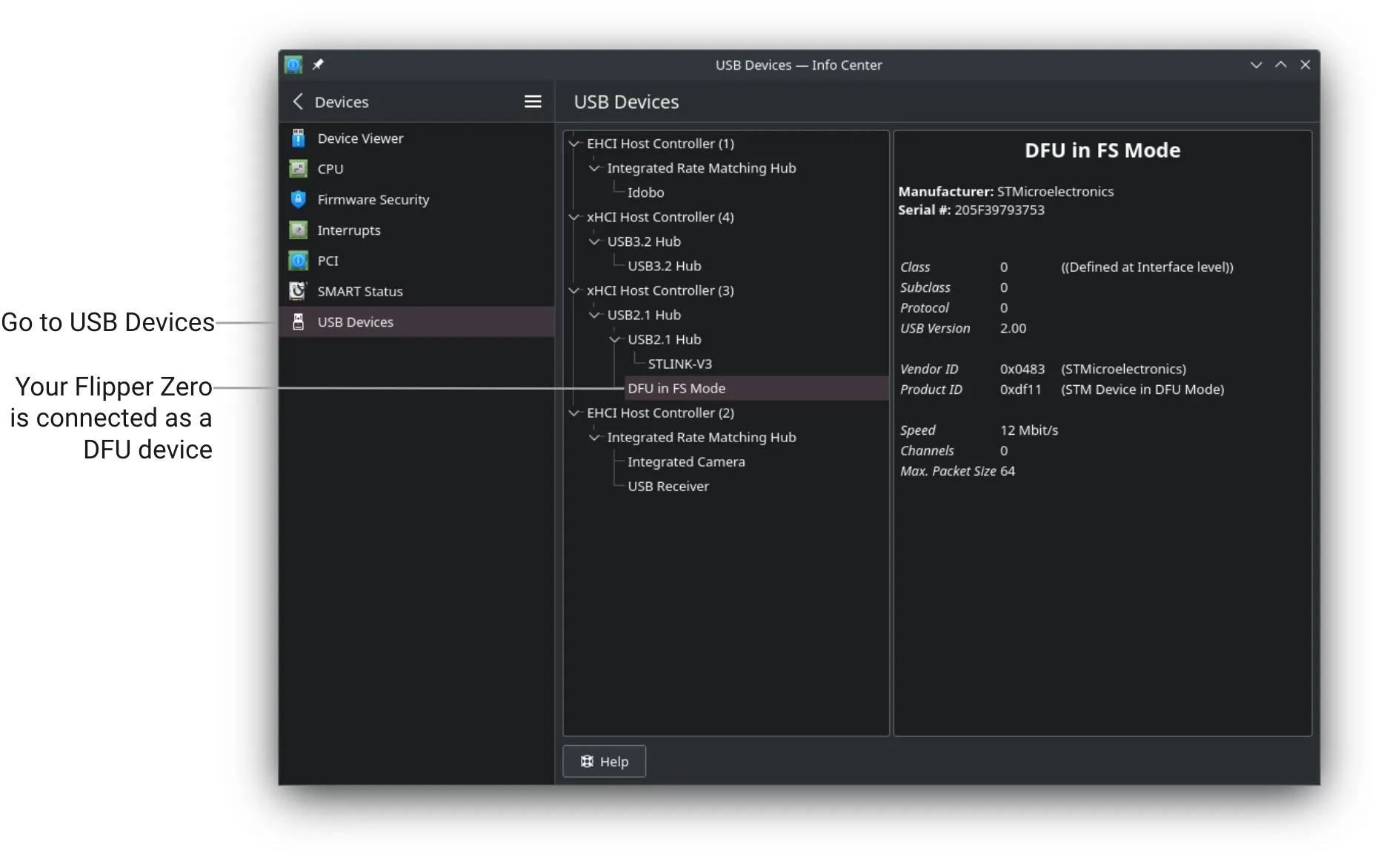
Task: Click the Device Viewer icon in sidebar
Action: 298,138
